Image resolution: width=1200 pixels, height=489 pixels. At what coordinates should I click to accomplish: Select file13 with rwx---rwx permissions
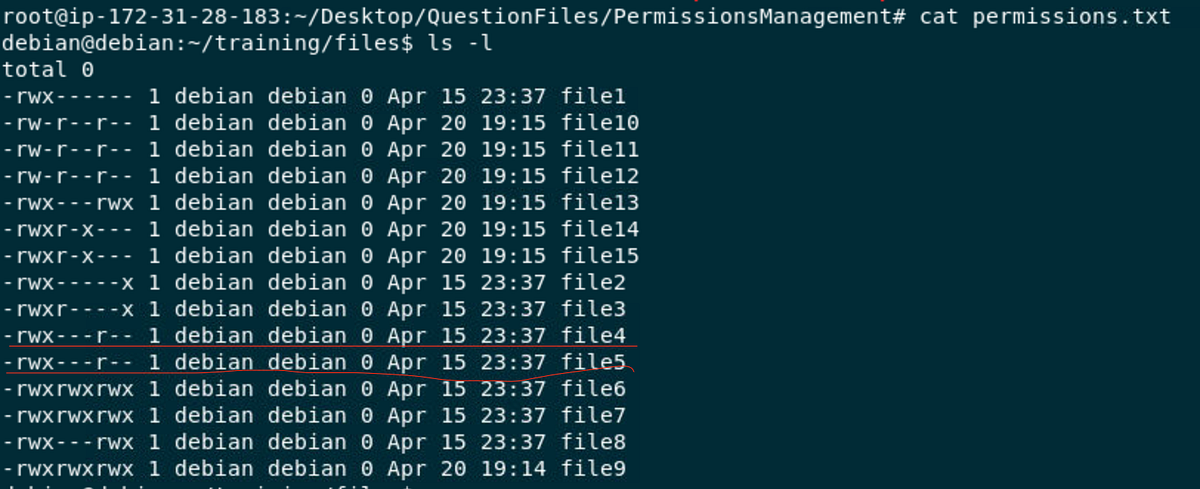pos(599,203)
